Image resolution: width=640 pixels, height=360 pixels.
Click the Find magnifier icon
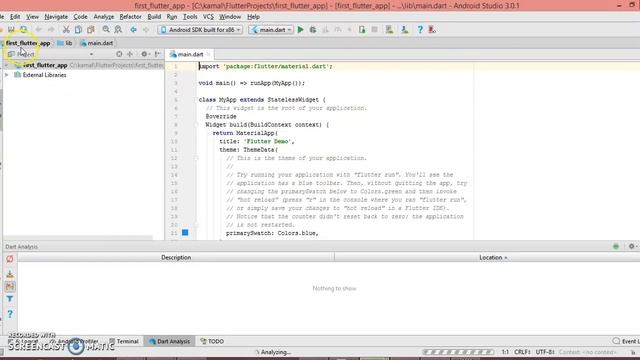(106, 29)
